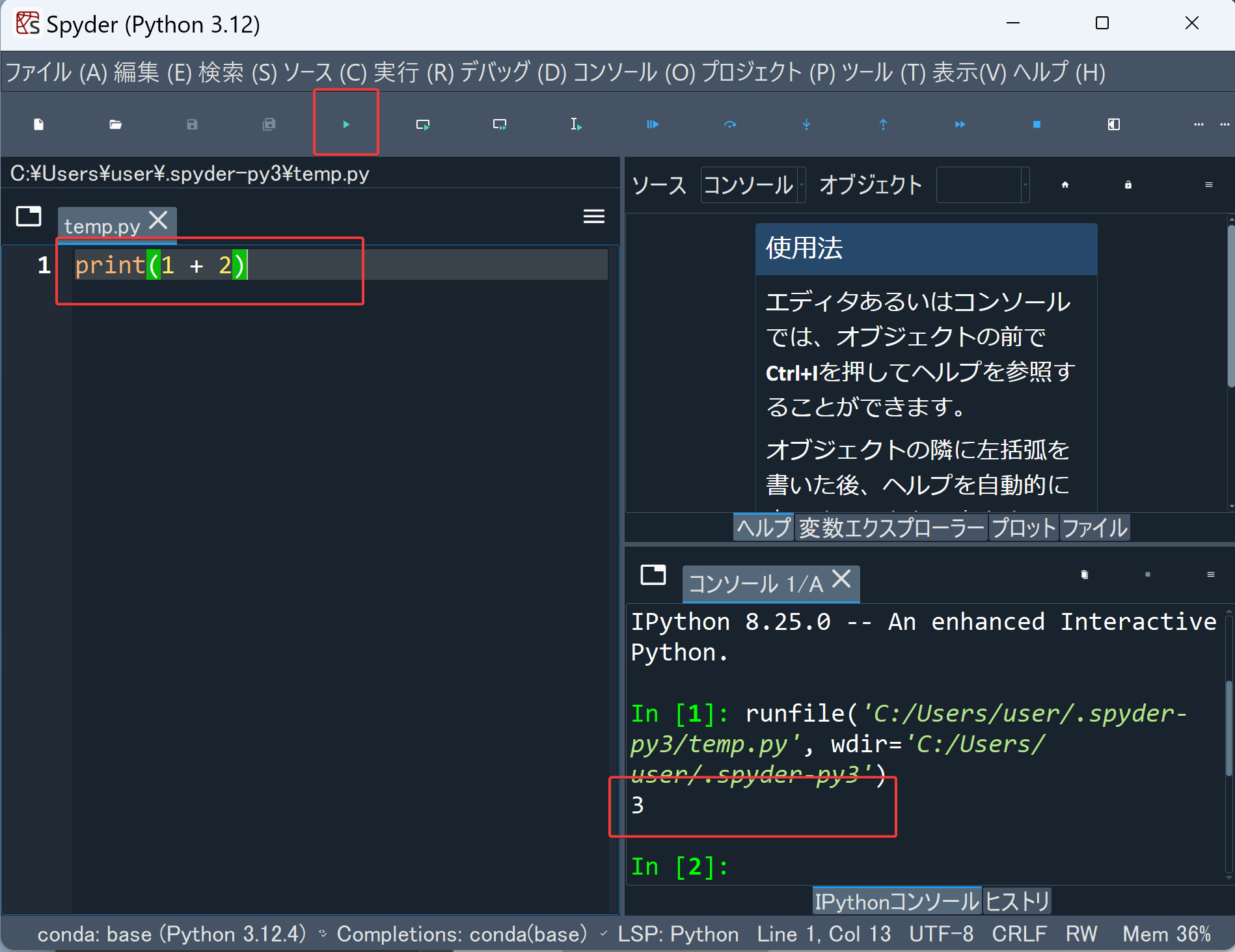Switch to the ヒストリ tab
Viewport: 1235px width, 952px height.
pyautogui.click(x=1017, y=901)
